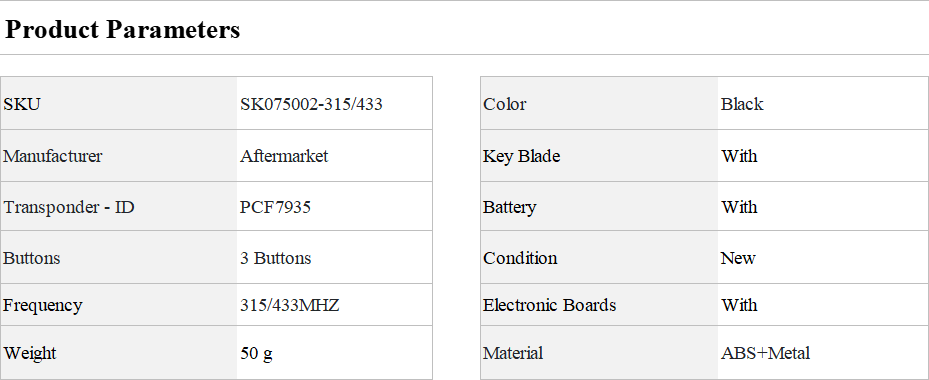This screenshot has height=380, width=929.
Task: Select the ABS+Metal material value
Action: (x=765, y=353)
